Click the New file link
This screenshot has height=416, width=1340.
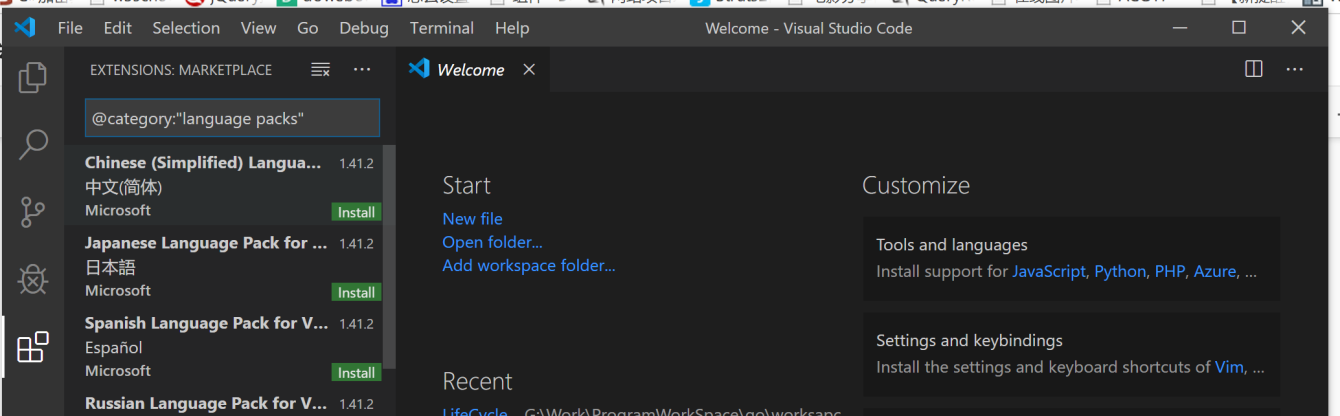(472, 219)
